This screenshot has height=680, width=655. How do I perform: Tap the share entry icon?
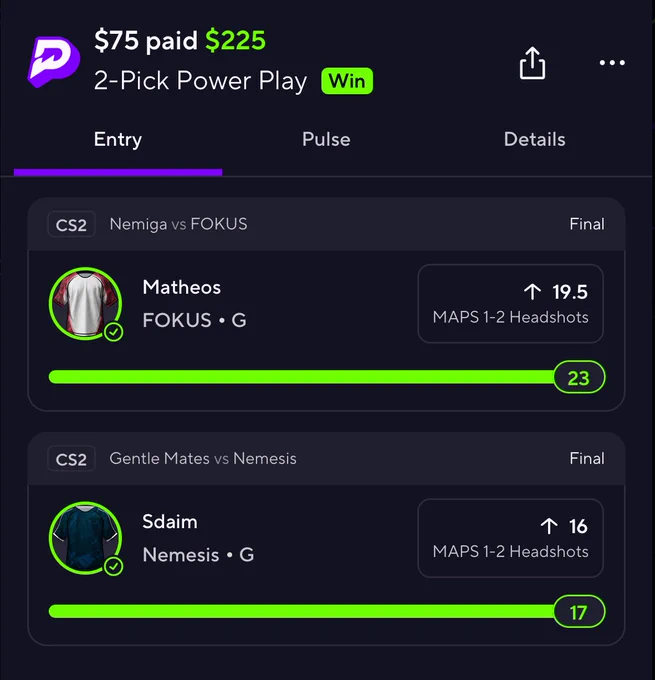[532, 63]
